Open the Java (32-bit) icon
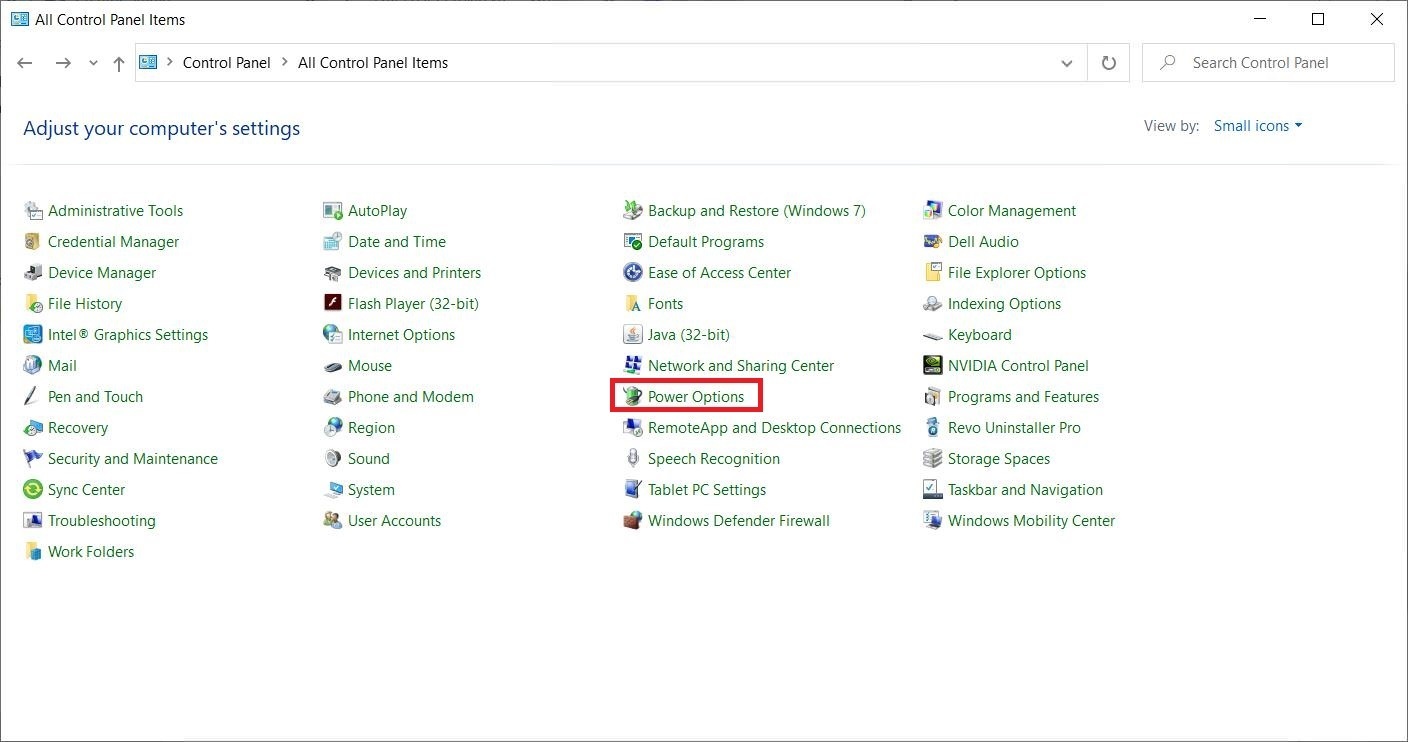Image resolution: width=1408 pixels, height=742 pixels. tap(632, 335)
